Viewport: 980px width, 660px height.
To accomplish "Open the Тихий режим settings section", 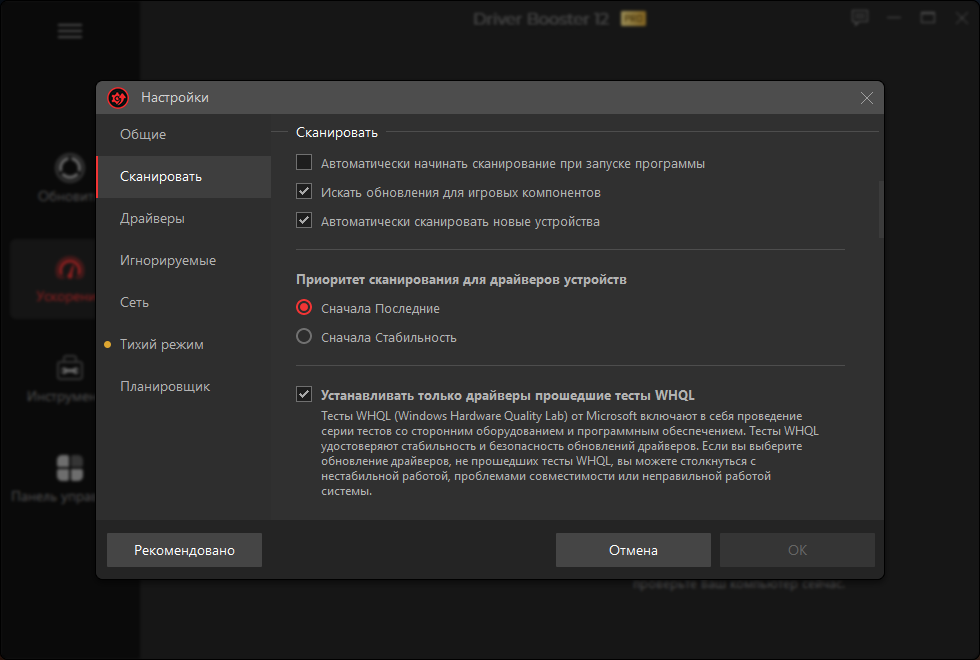I will coord(161,345).
